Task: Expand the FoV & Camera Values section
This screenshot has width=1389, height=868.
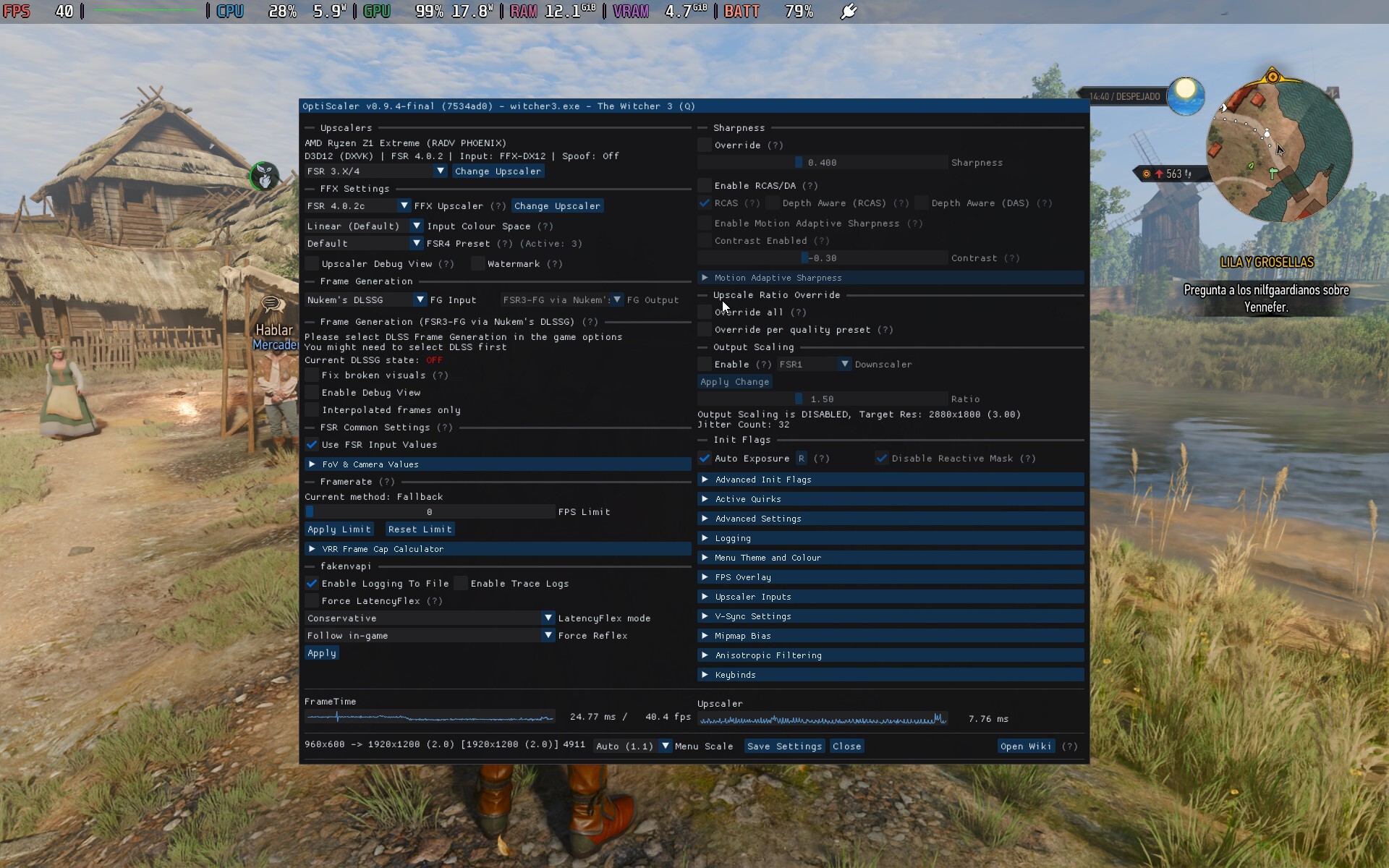Action: click(498, 464)
